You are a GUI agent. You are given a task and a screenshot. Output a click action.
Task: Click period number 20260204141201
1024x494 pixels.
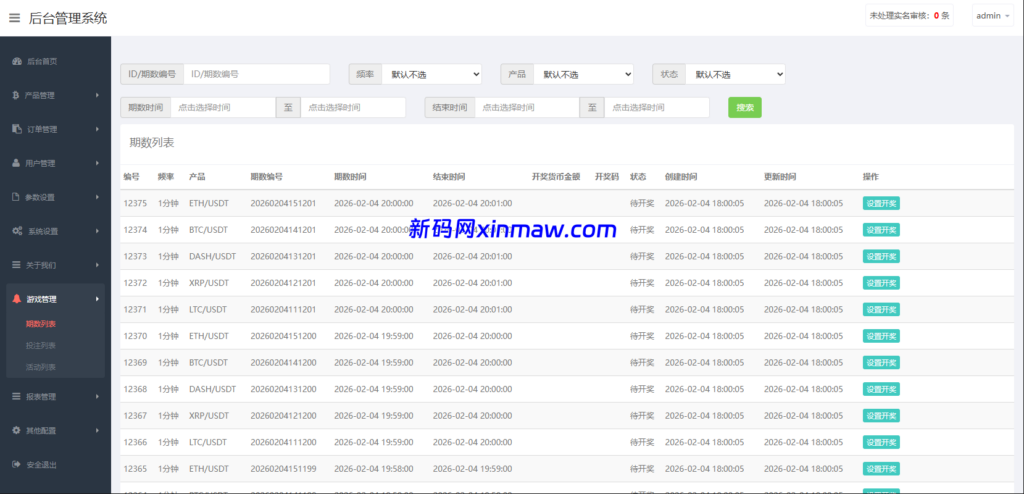coord(283,230)
